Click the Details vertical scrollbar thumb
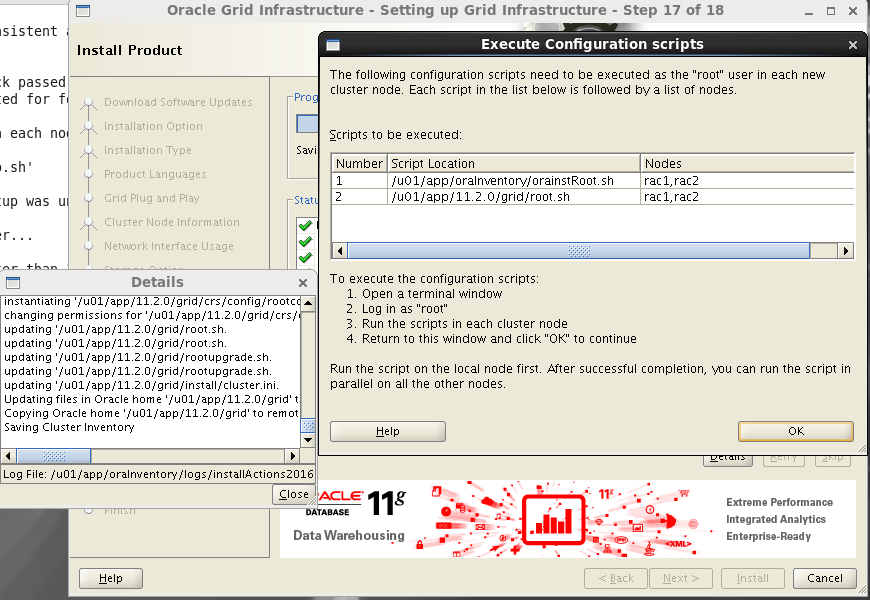The image size is (870, 600). tap(308, 426)
